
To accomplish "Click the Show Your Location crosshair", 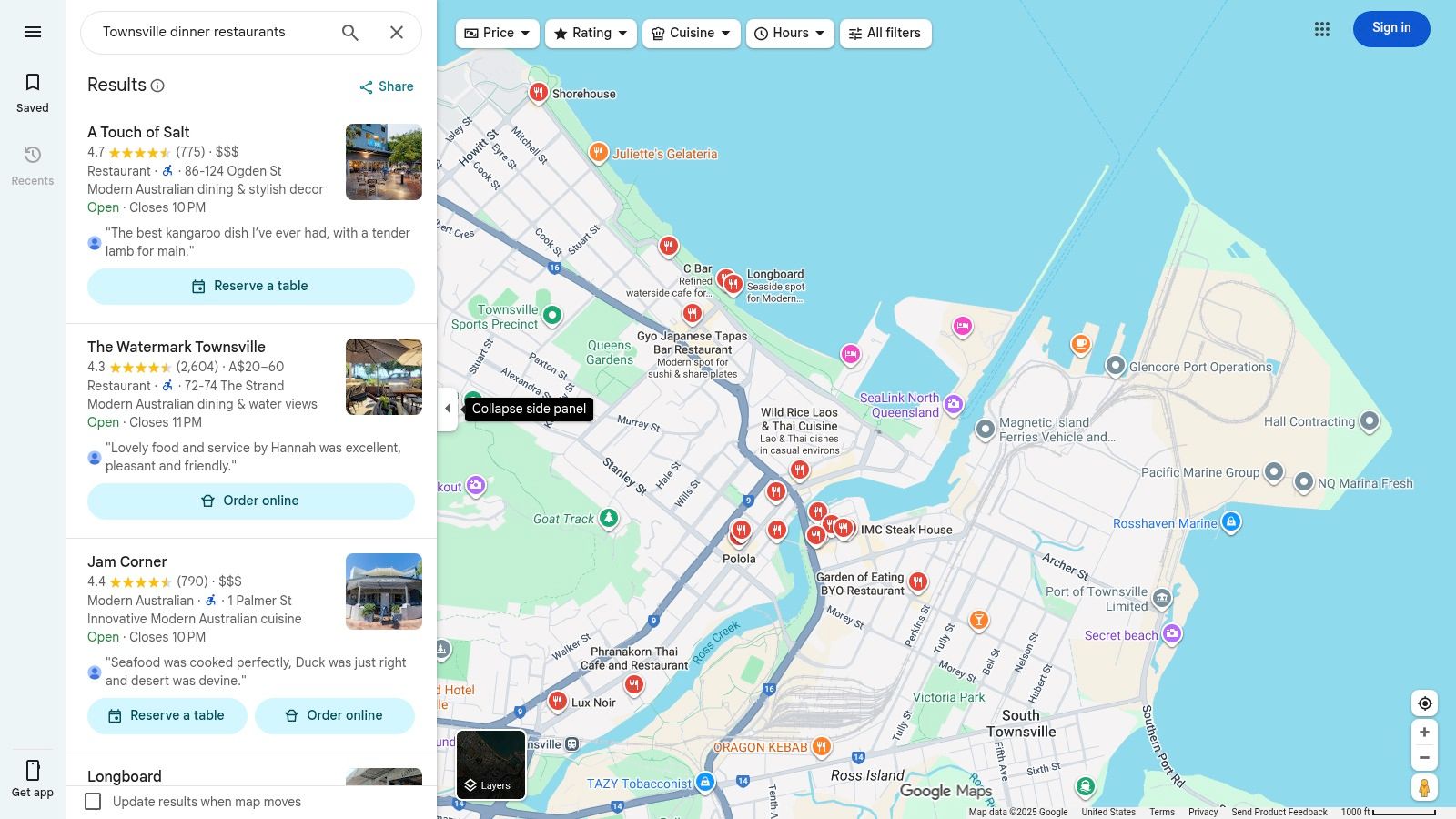I will [1424, 703].
